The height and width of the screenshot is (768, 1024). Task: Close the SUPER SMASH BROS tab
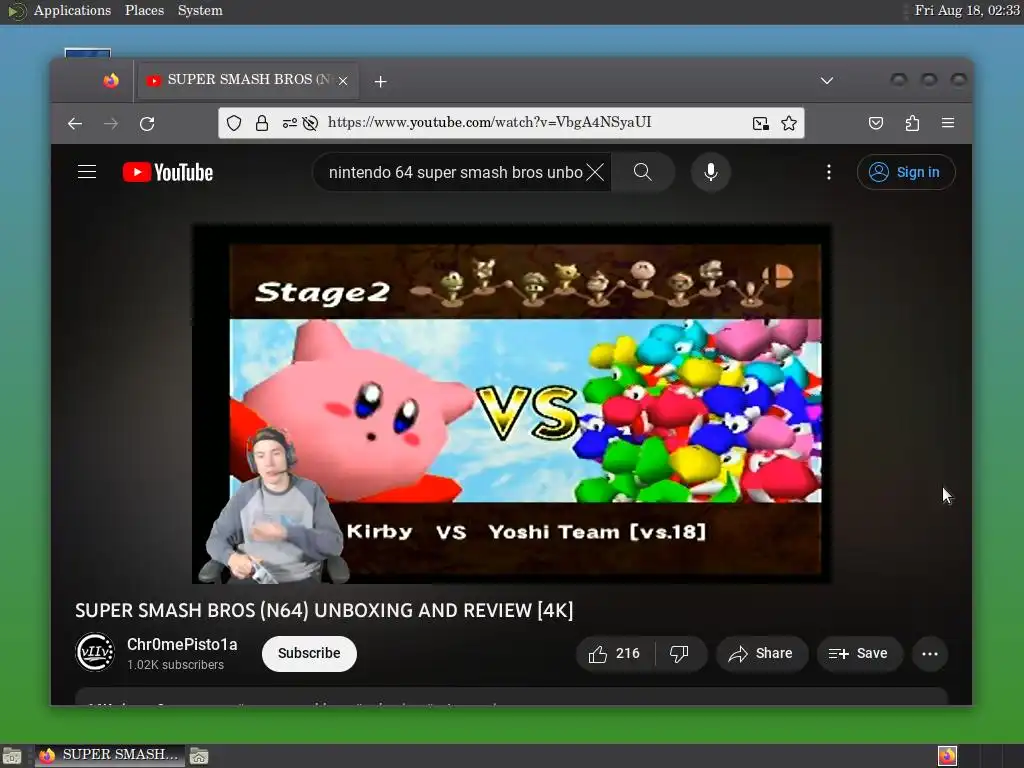tap(343, 81)
